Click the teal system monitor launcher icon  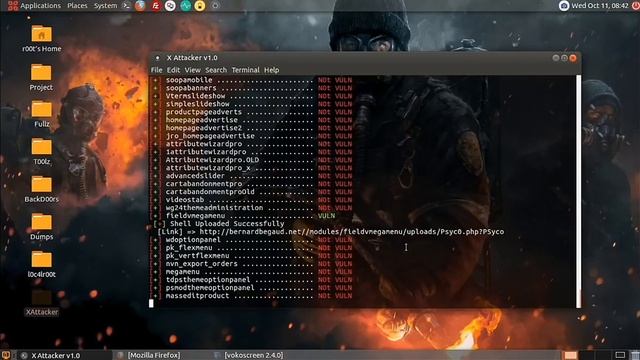[185, 6]
